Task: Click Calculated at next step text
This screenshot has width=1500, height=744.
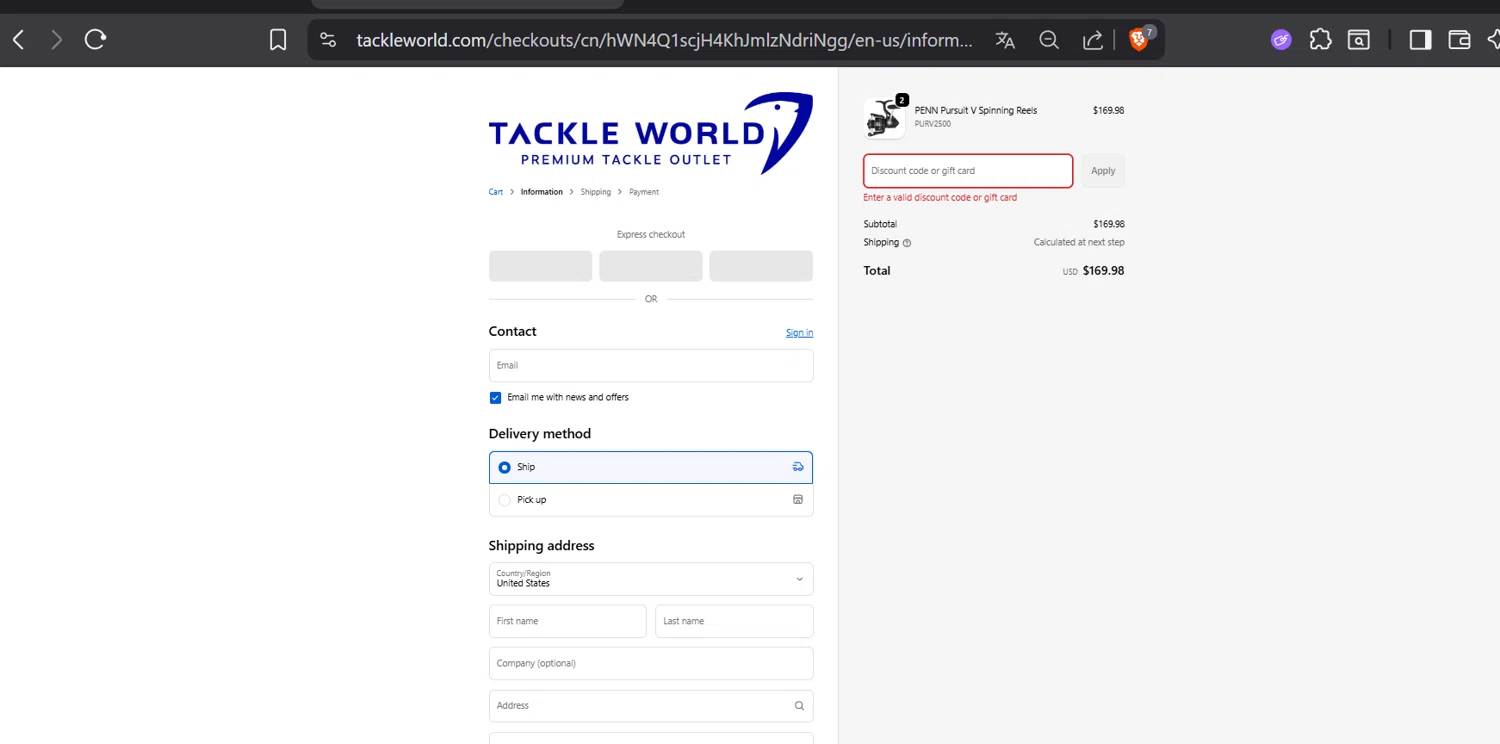Action: click(x=1079, y=243)
